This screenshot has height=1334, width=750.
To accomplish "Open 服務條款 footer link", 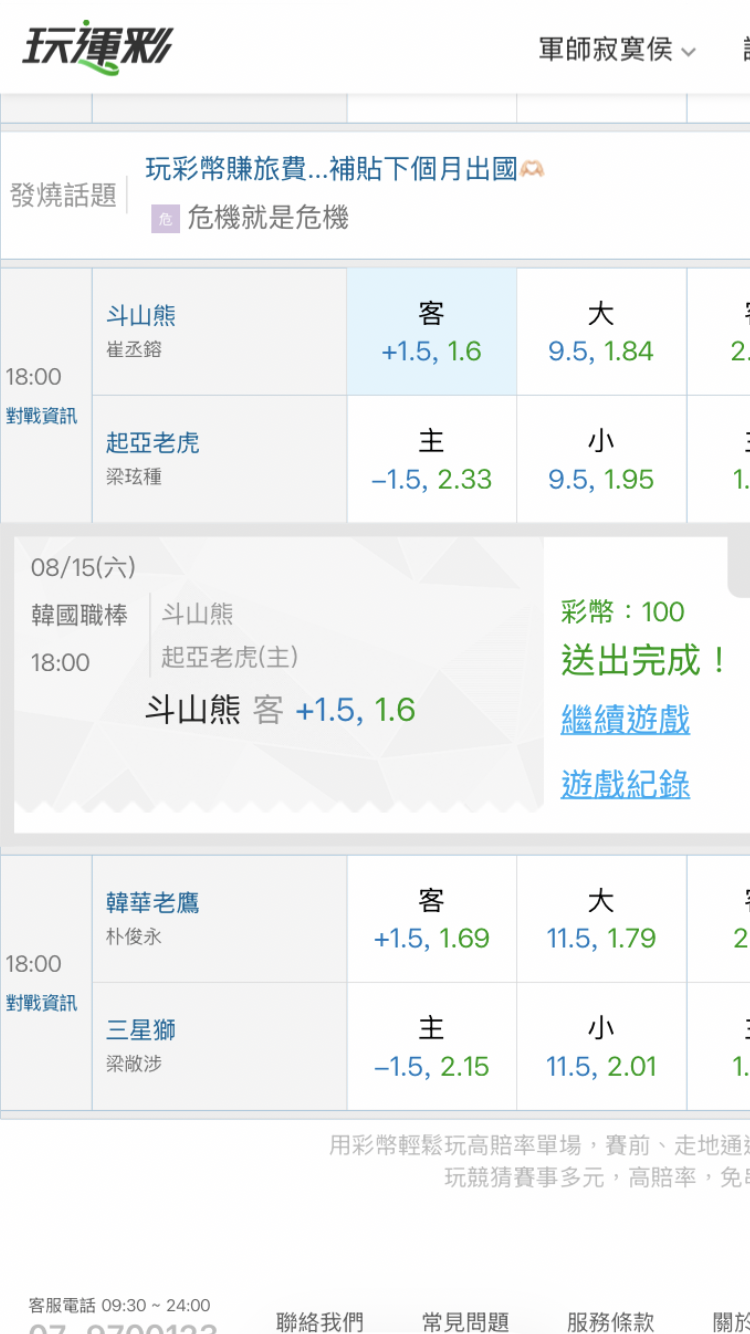I will coord(610,1322).
